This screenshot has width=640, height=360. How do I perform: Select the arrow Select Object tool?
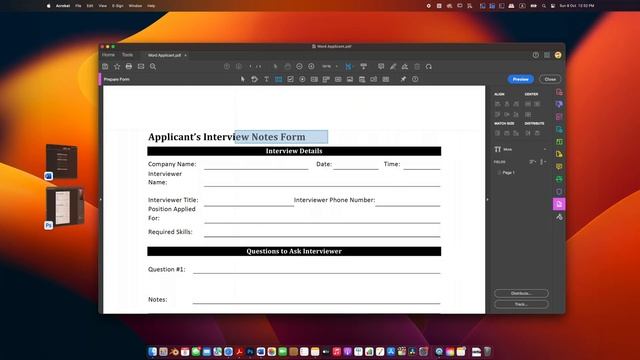coord(242,79)
